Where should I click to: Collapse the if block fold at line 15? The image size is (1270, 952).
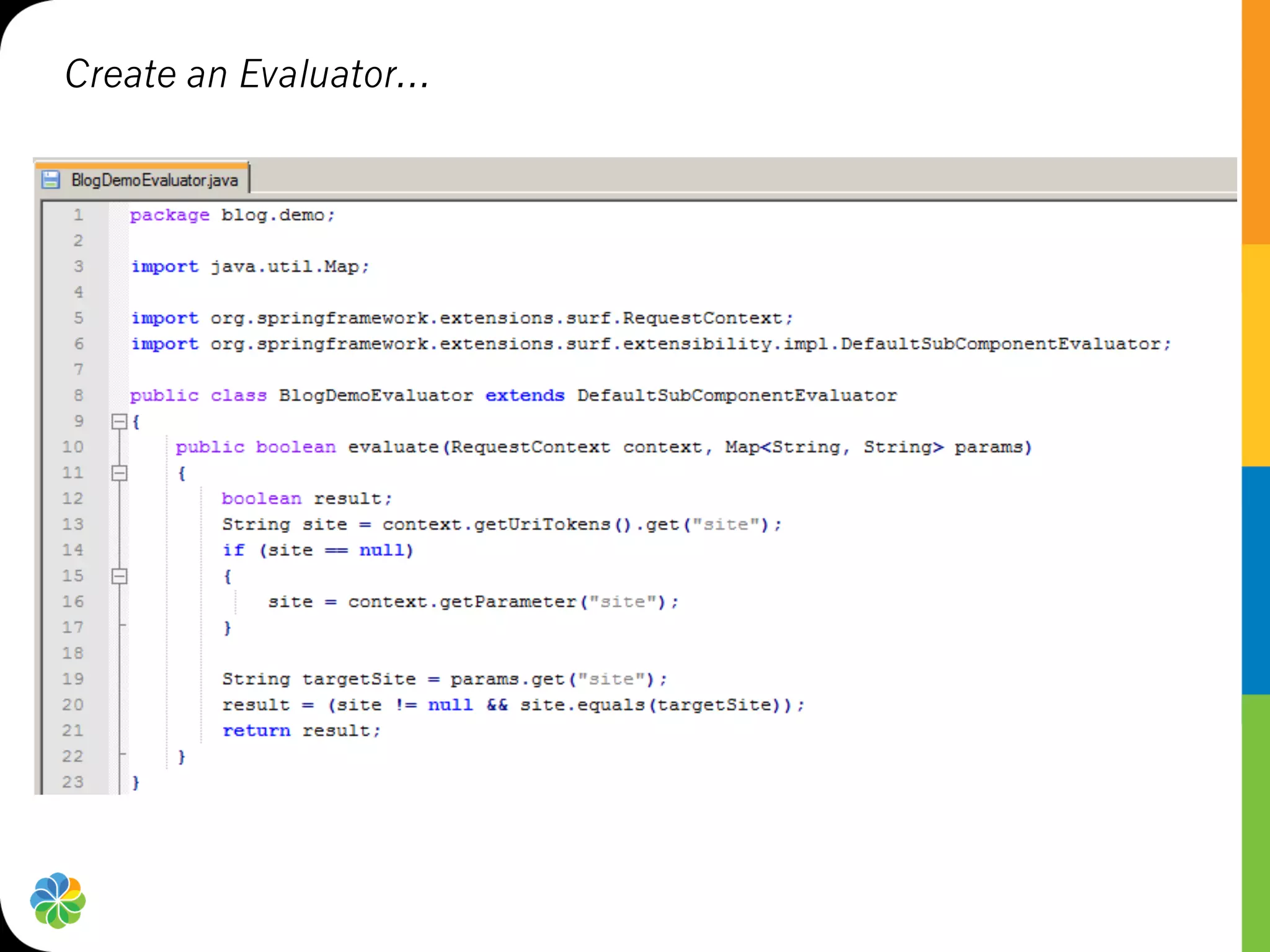tap(119, 576)
